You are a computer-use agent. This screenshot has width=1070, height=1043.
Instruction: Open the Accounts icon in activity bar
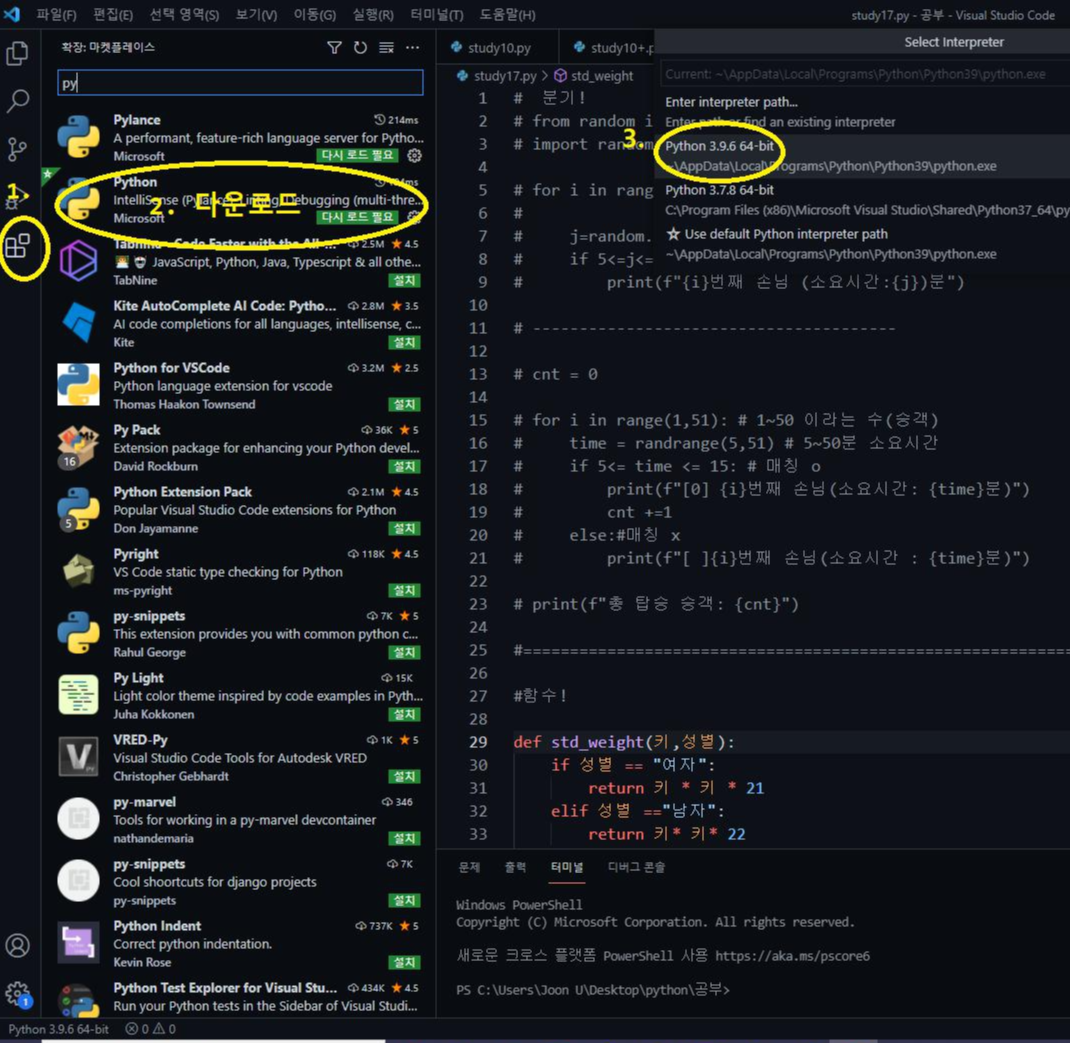pos(17,945)
